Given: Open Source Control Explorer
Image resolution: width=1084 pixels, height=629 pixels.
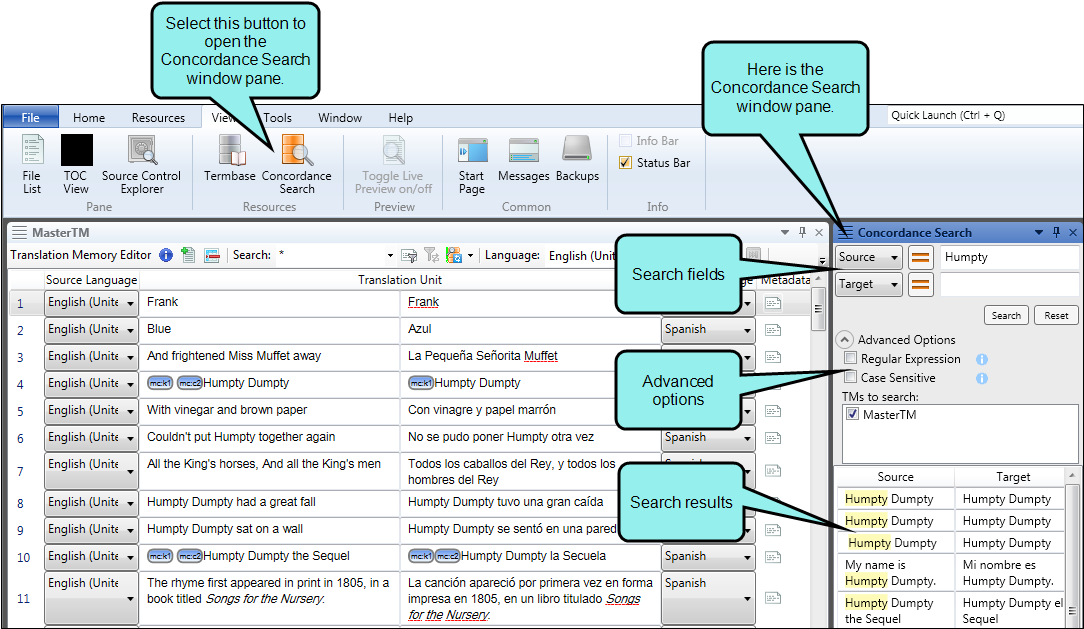Looking at the screenshot, I should [x=142, y=164].
